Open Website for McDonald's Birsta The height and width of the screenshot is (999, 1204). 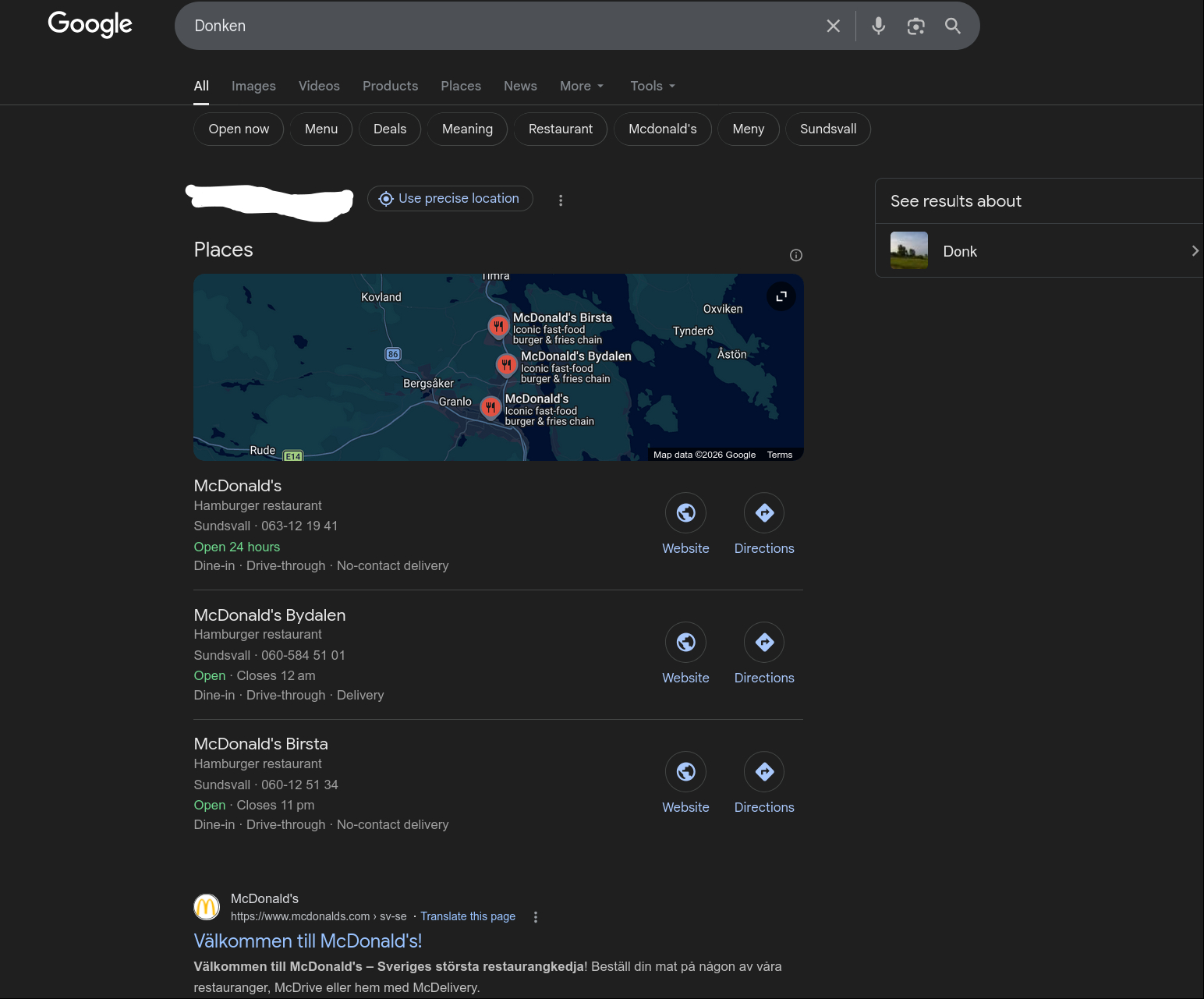pyautogui.click(x=685, y=772)
